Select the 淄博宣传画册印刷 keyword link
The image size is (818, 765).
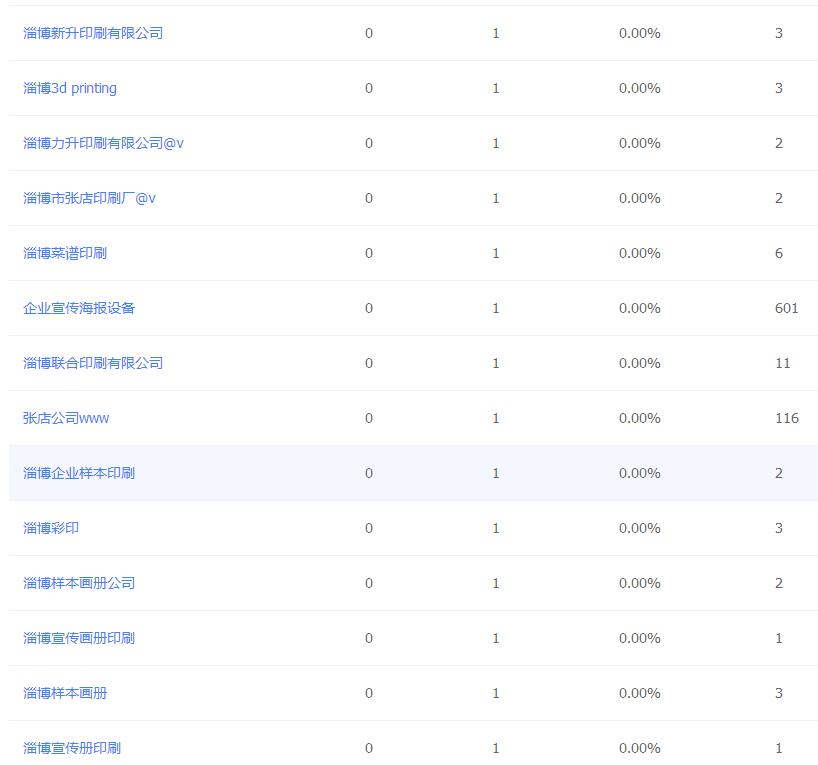click(x=79, y=638)
